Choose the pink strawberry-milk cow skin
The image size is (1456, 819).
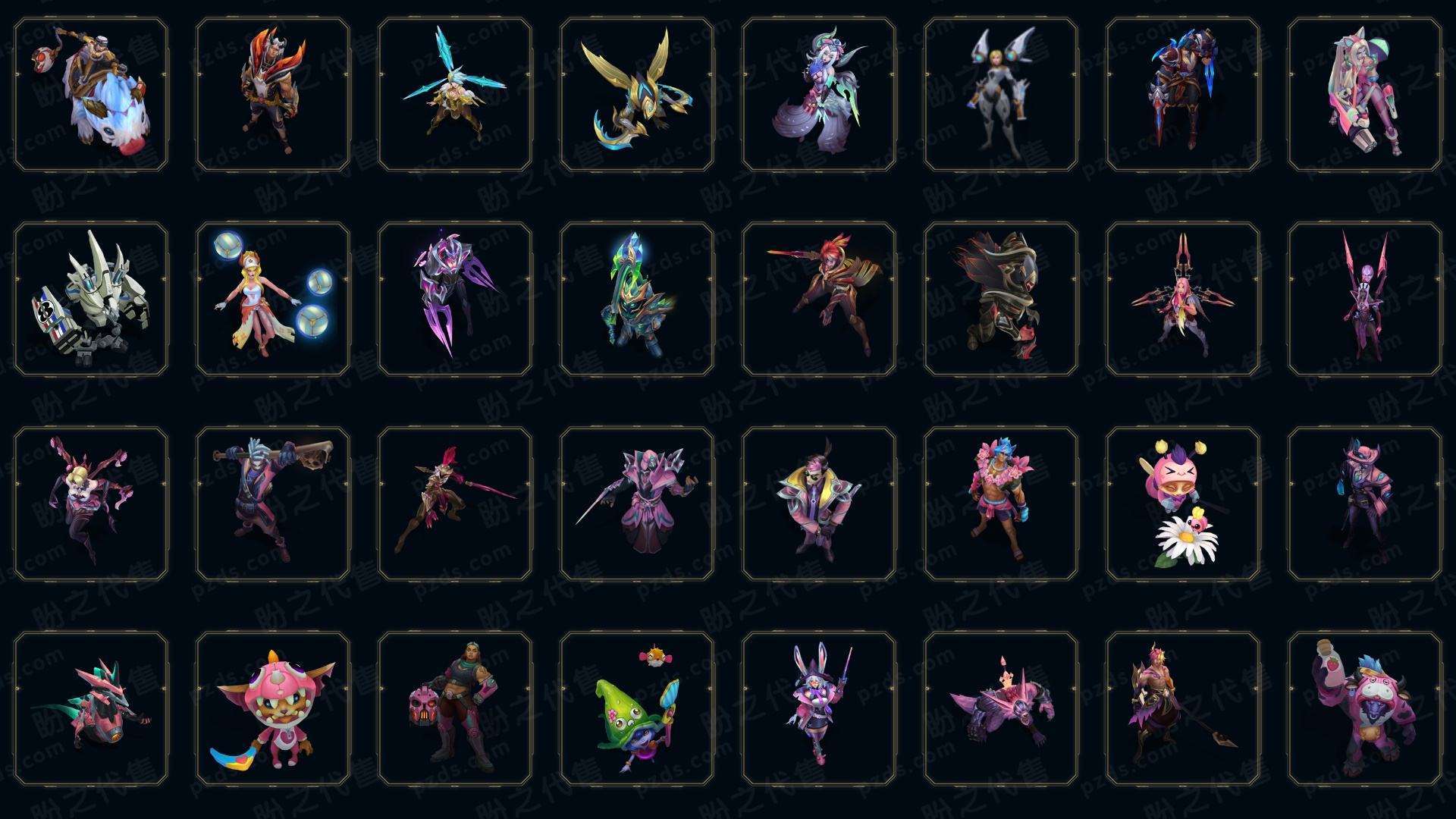pyautogui.click(x=1365, y=708)
